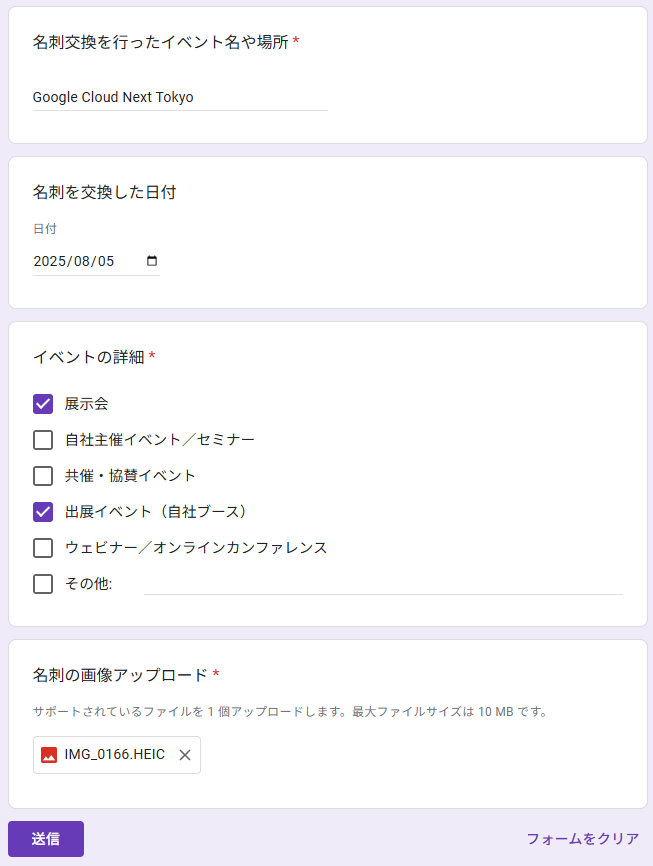Uncheck 出展イベント（自社ブース） checkbox
The height and width of the screenshot is (866, 653).
tap(43, 512)
